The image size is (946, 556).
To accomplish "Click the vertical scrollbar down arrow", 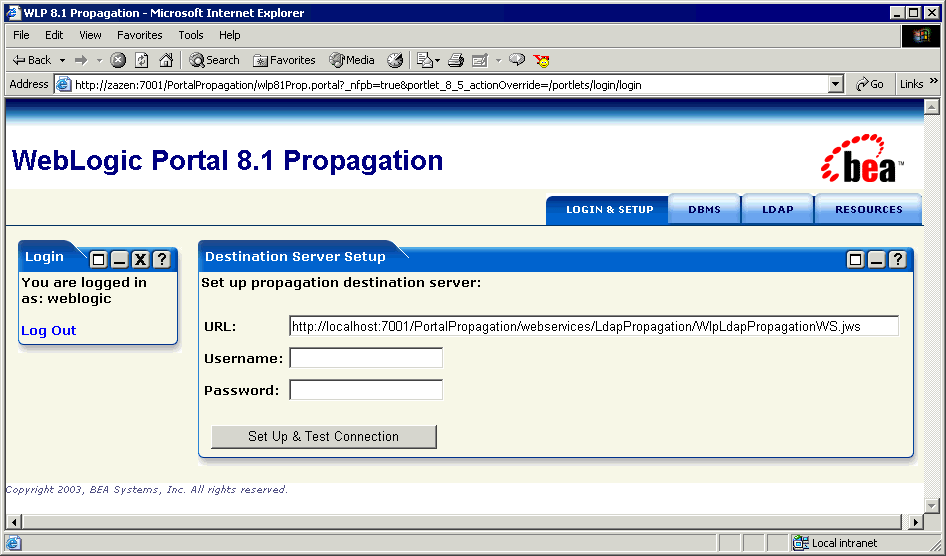I will pyautogui.click(x=932, y=505).
